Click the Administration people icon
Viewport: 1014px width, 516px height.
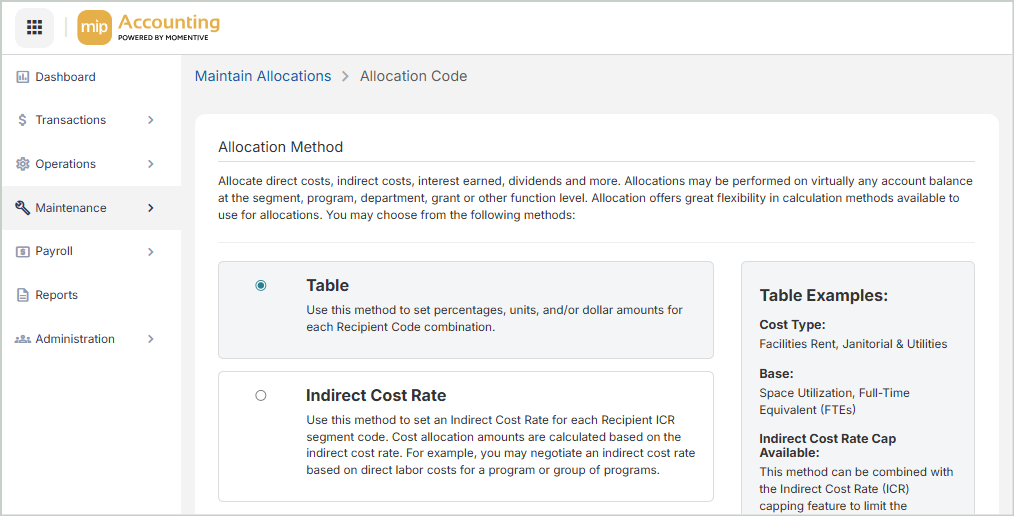23,339
